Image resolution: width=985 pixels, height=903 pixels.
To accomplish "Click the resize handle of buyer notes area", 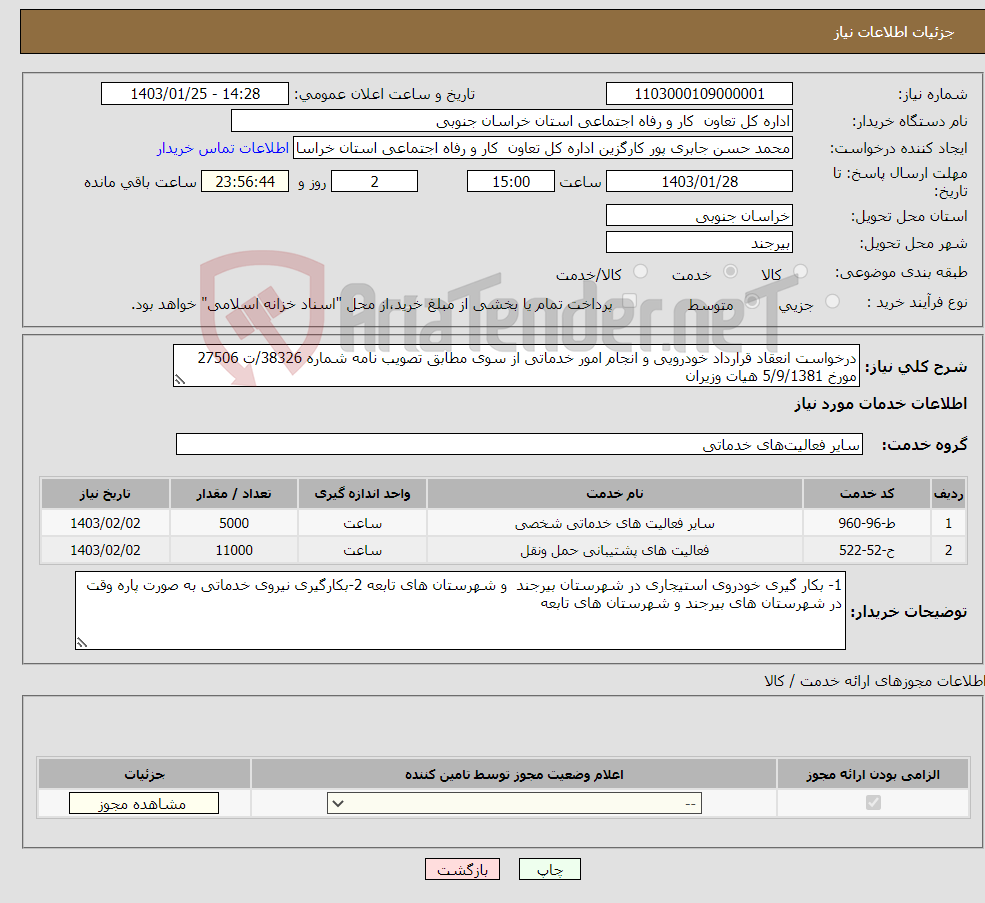I will point(82,642).
